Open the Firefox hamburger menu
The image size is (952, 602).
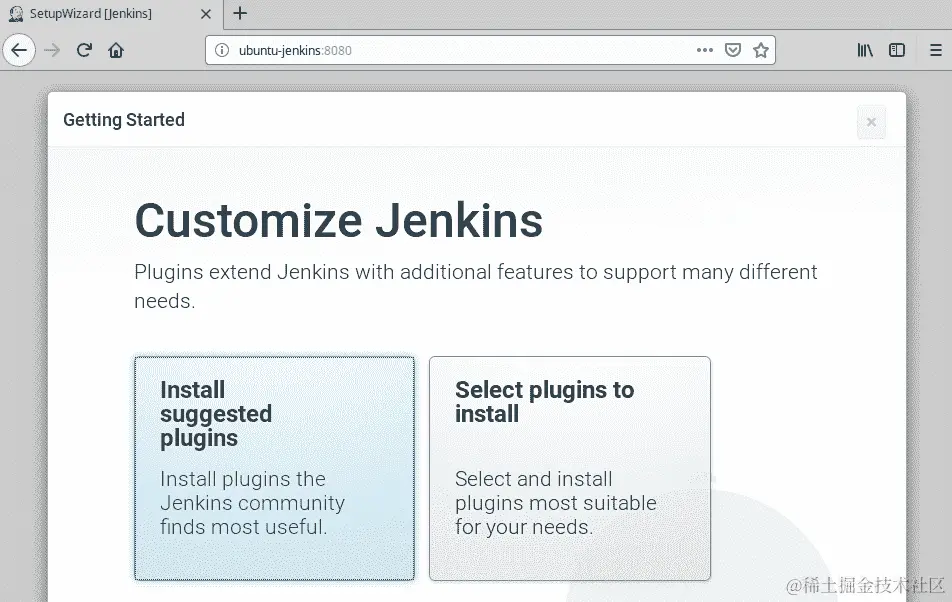point(936,50)
